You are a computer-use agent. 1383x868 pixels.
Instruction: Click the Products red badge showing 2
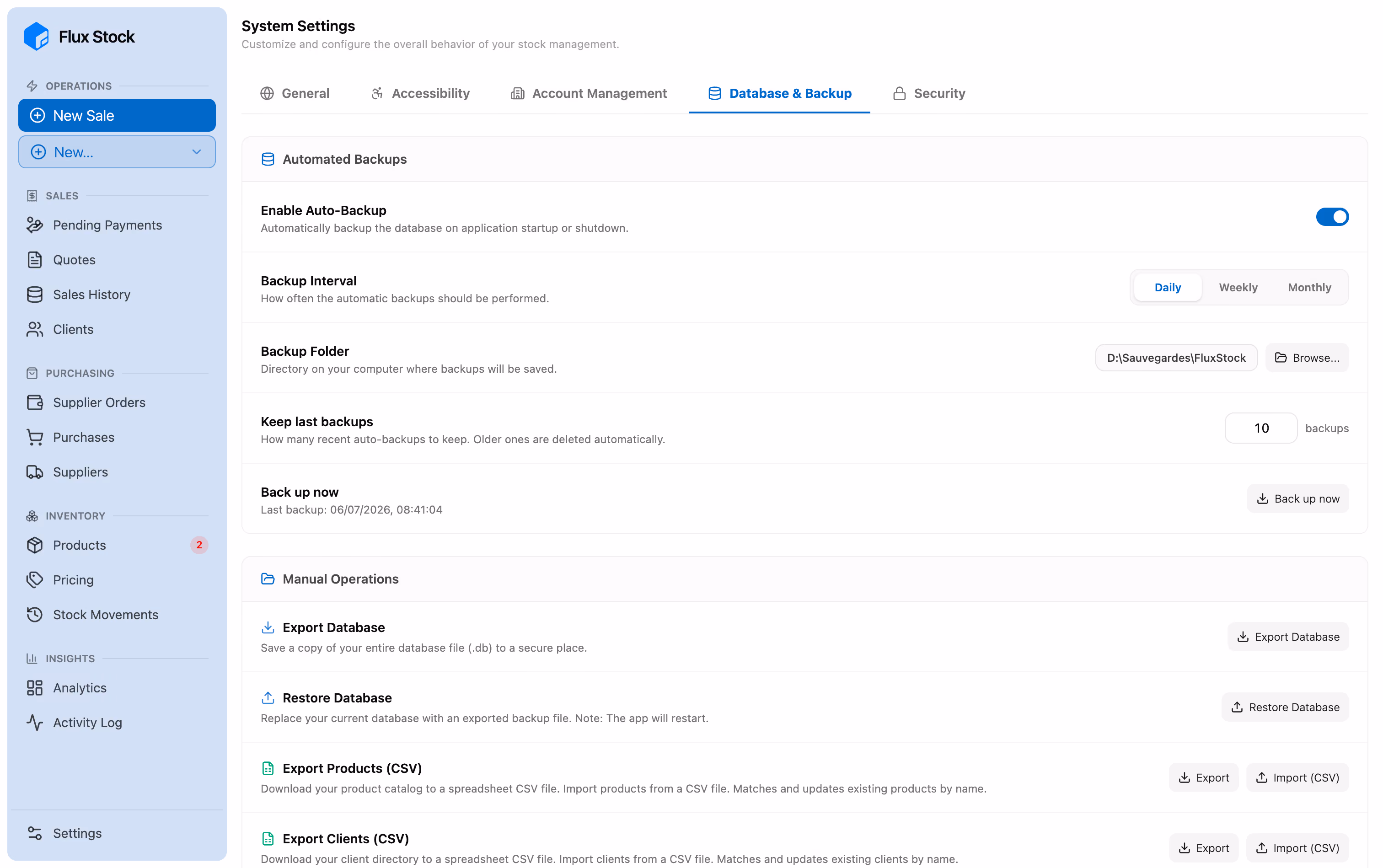pos(199,545)
